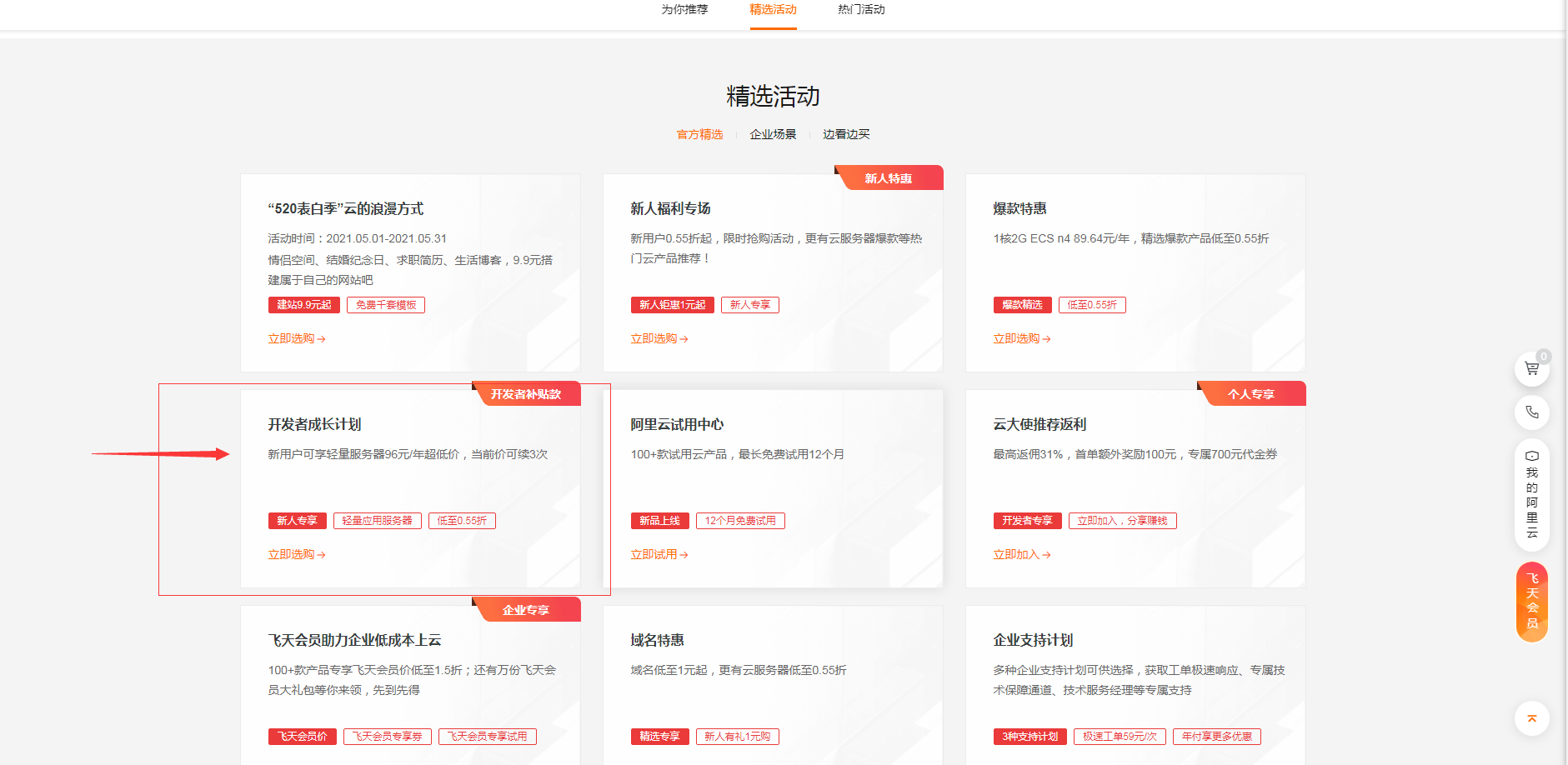Click the 新品上线 tag
Viewport: 1568px width, 765px height.
660,521
